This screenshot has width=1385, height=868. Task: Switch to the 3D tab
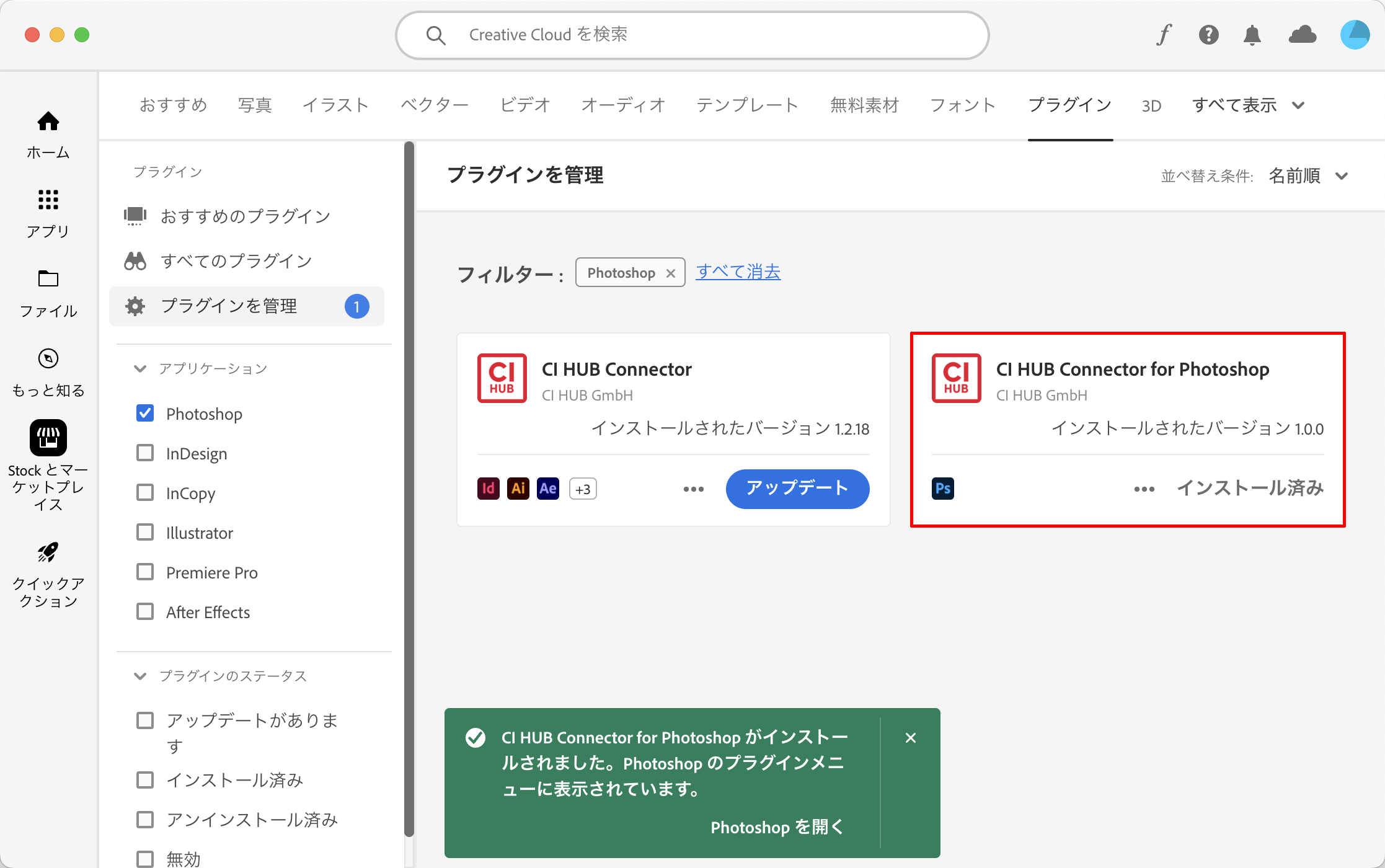(1151, 106)
